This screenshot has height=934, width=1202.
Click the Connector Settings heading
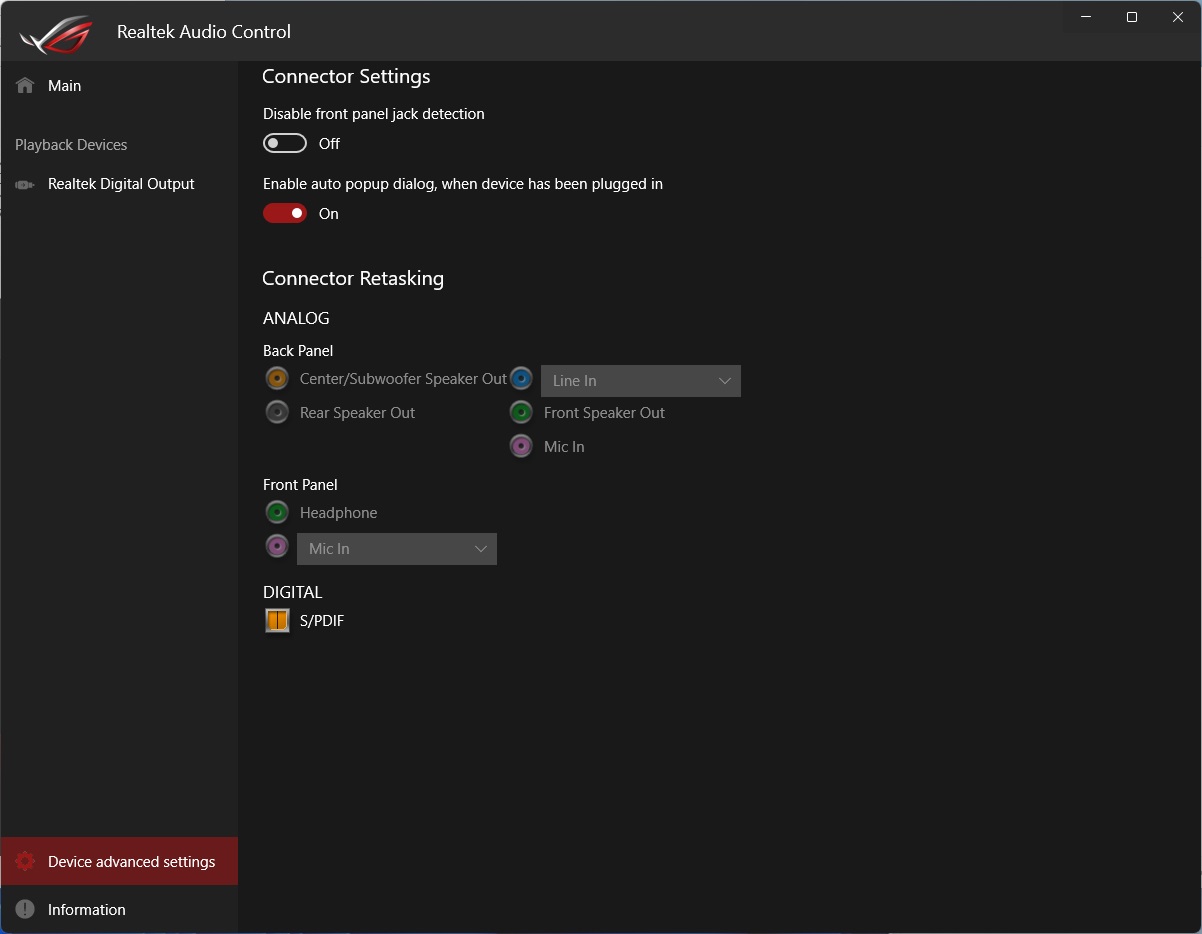346,77
